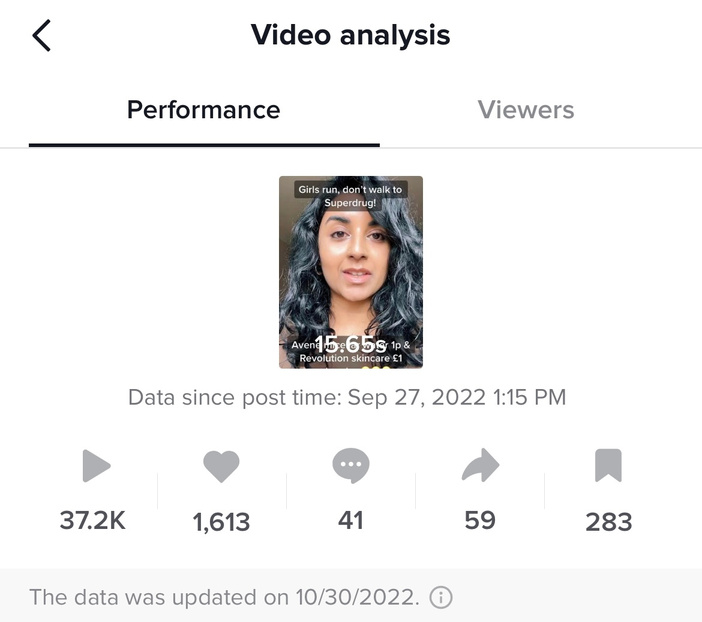Tap the info icon beside update date

pos(440,598)
